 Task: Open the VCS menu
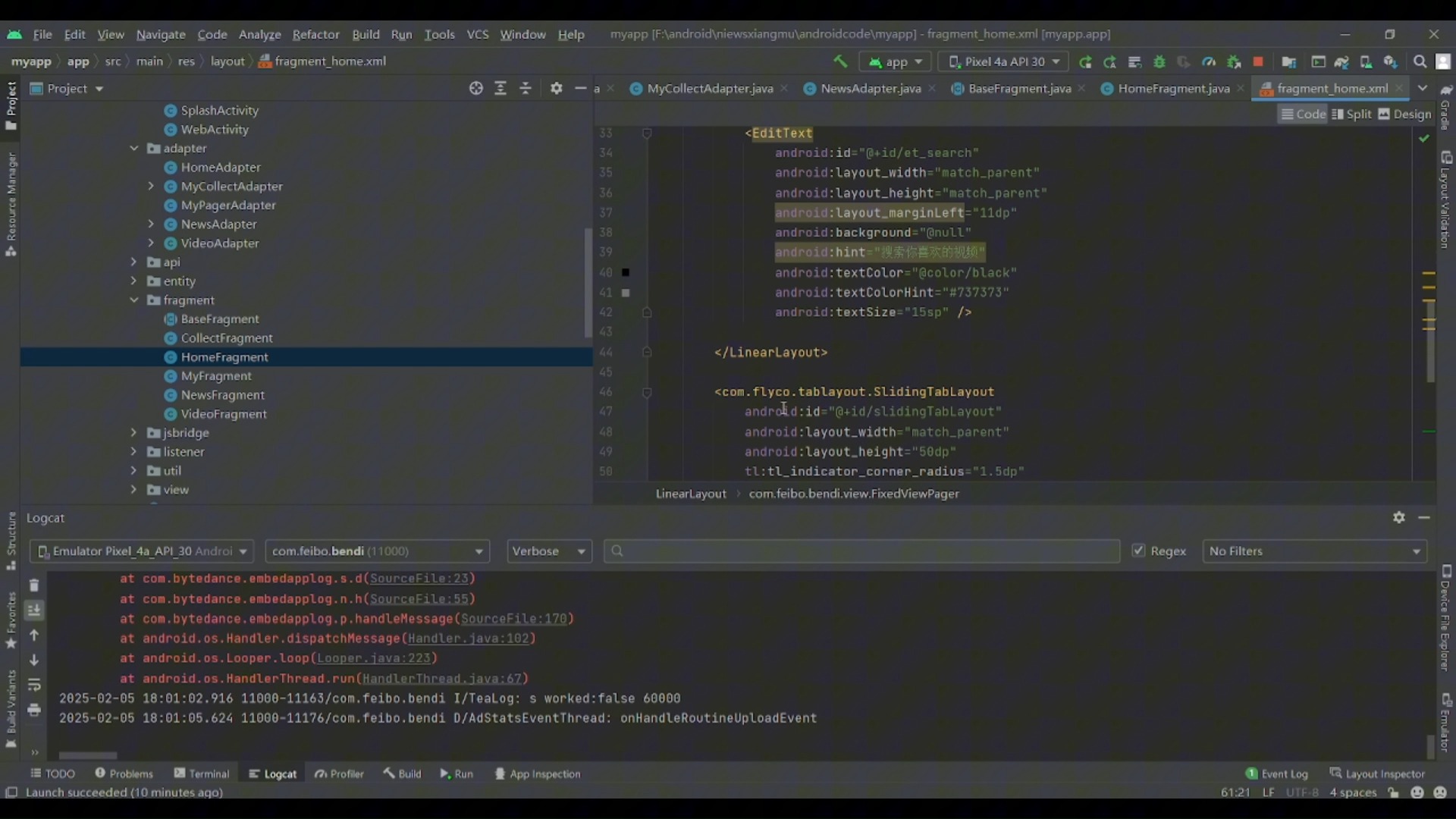477,33
